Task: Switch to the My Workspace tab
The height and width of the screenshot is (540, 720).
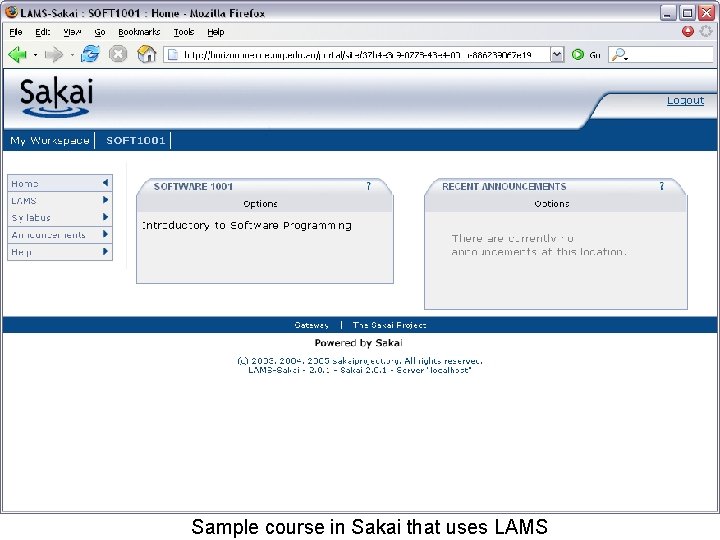Action: click(50, 141)
